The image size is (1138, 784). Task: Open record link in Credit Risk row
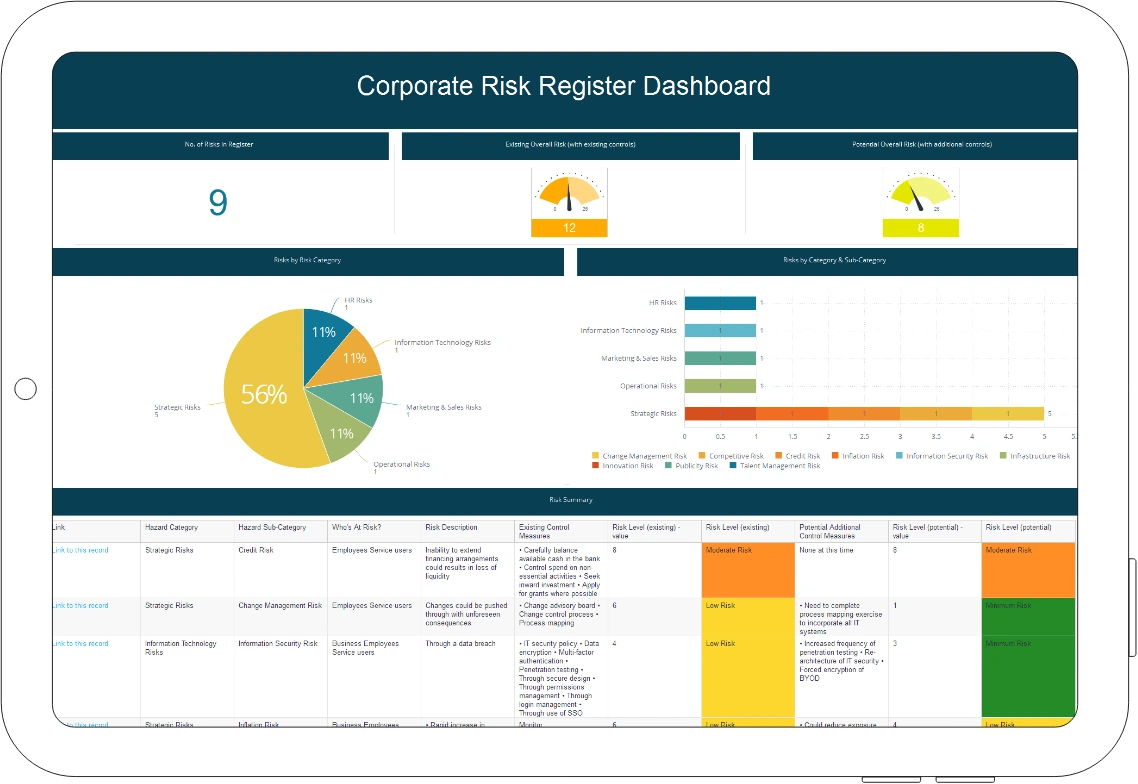(80, 550)
